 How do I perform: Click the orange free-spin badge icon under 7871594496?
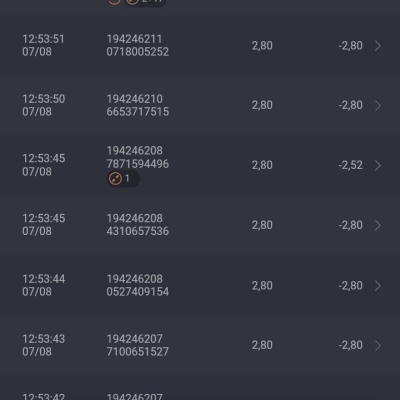(x=115, y=179)
